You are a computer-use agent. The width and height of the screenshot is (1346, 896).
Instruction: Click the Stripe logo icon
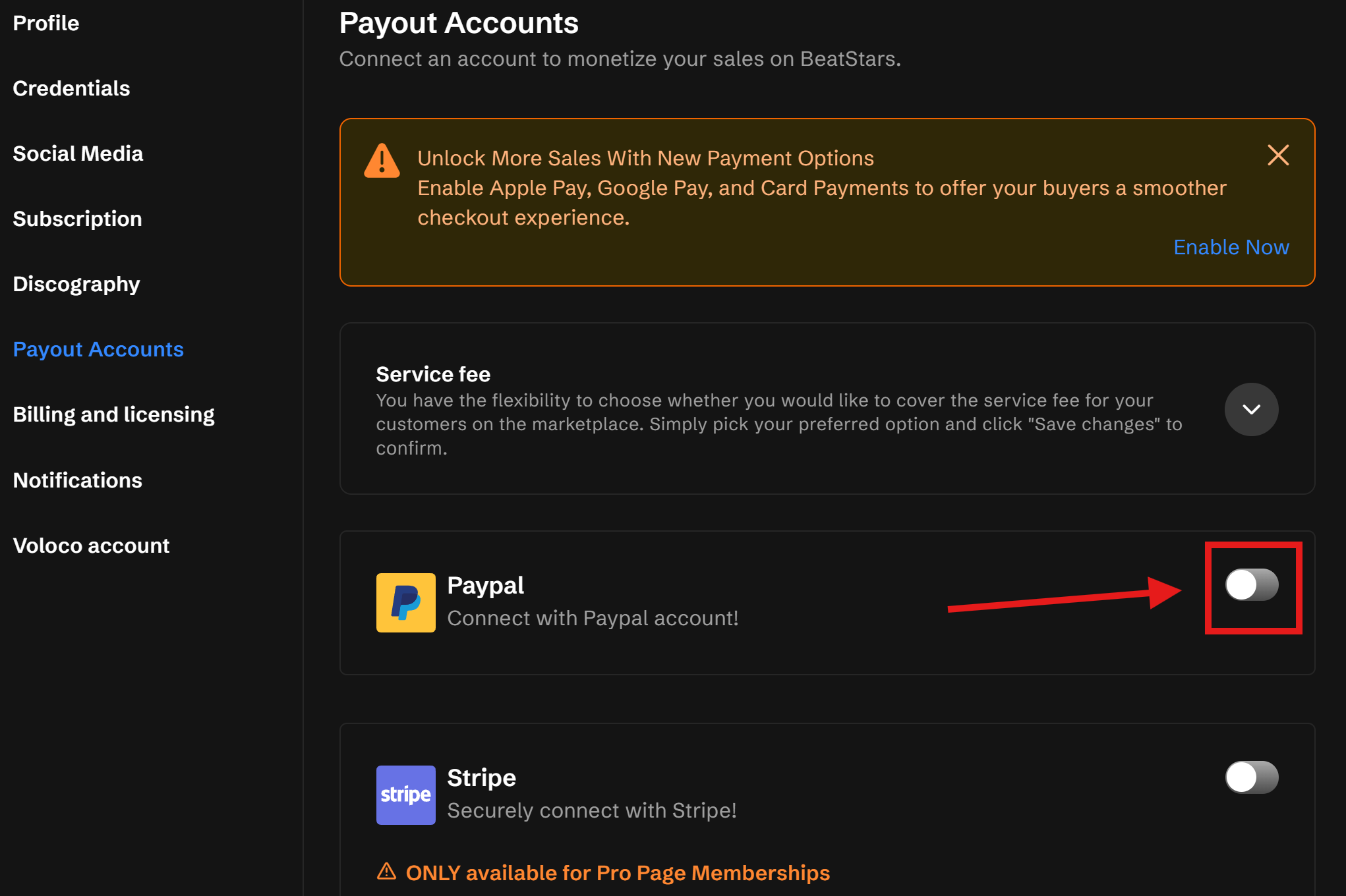[405, 795]
